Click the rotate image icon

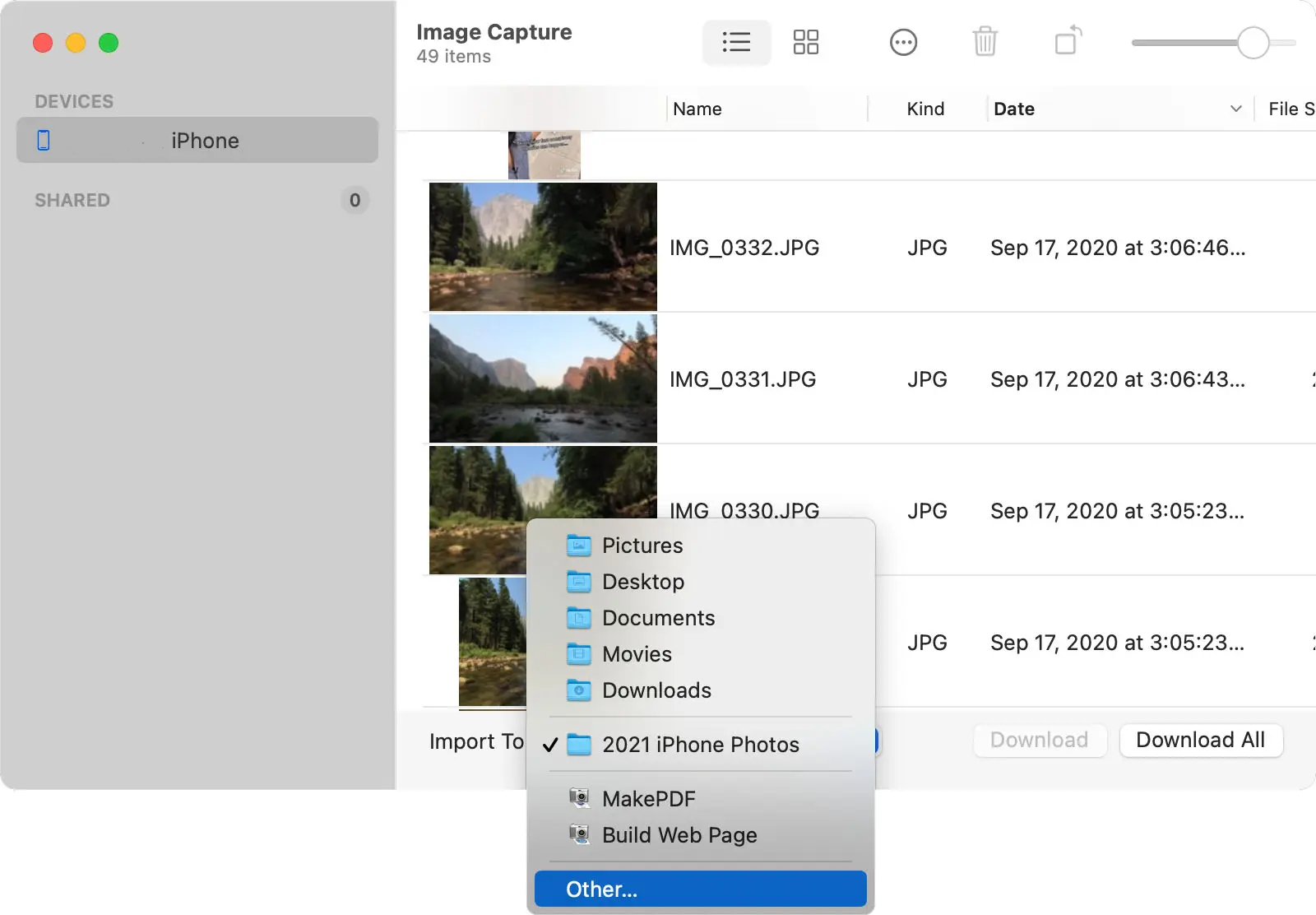(x=1068, y=40)
